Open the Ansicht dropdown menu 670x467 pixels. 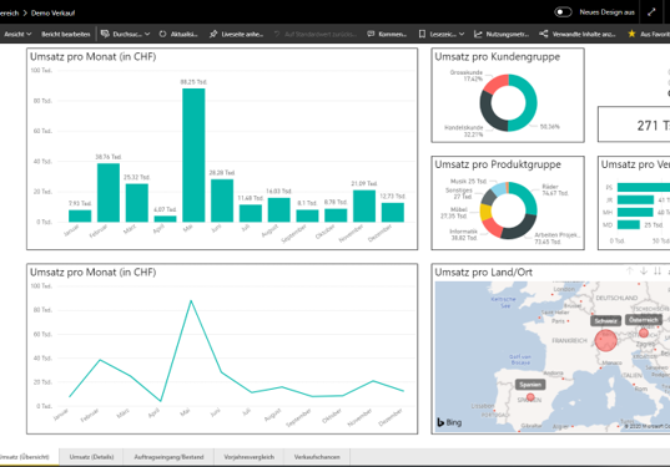(18, 34)
